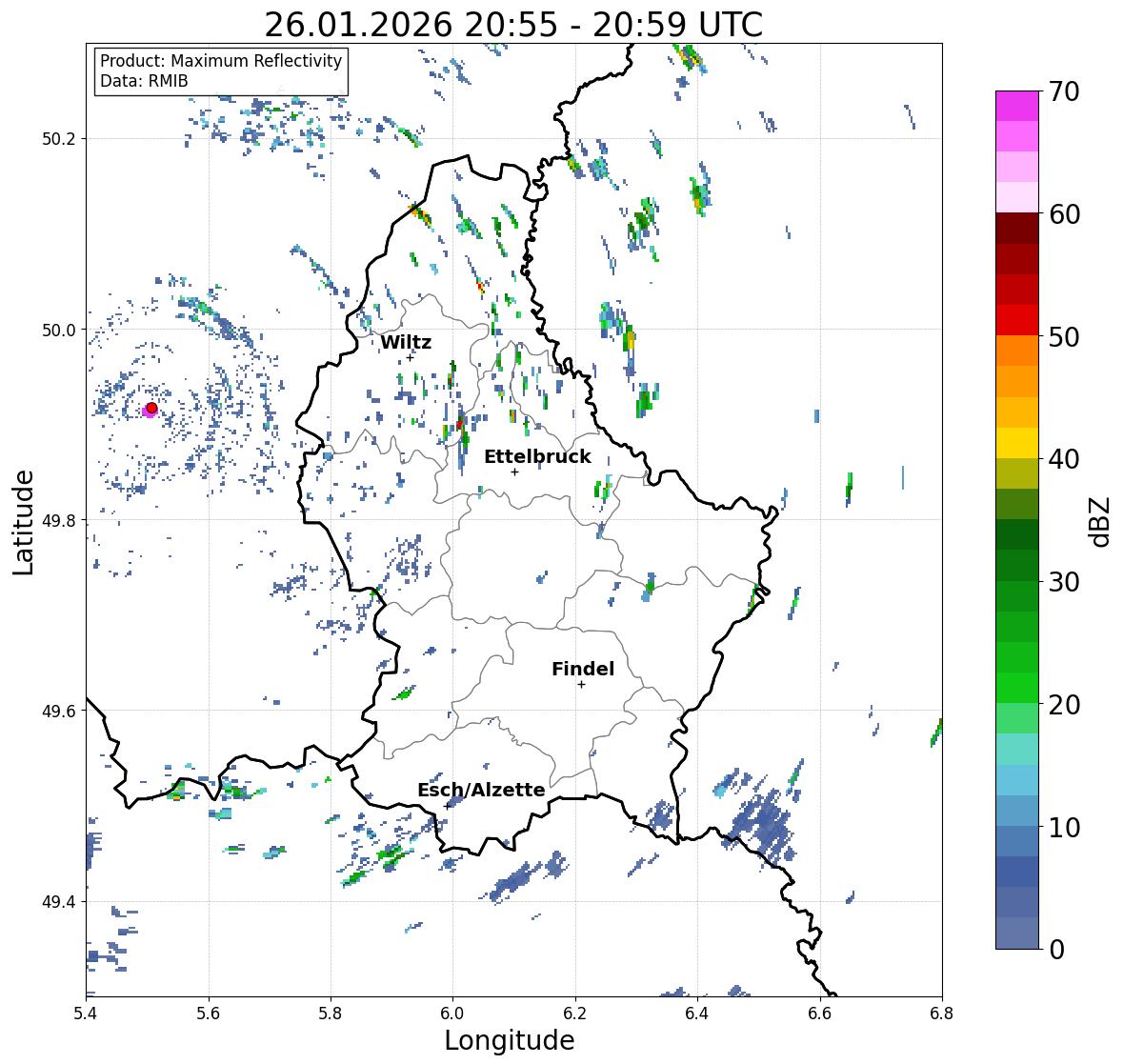Image resolution: width=1123 pixels, height=1064 pixels.
Task: Click the 6.6 longitude tick label
Action: [x=820, y=1014]
